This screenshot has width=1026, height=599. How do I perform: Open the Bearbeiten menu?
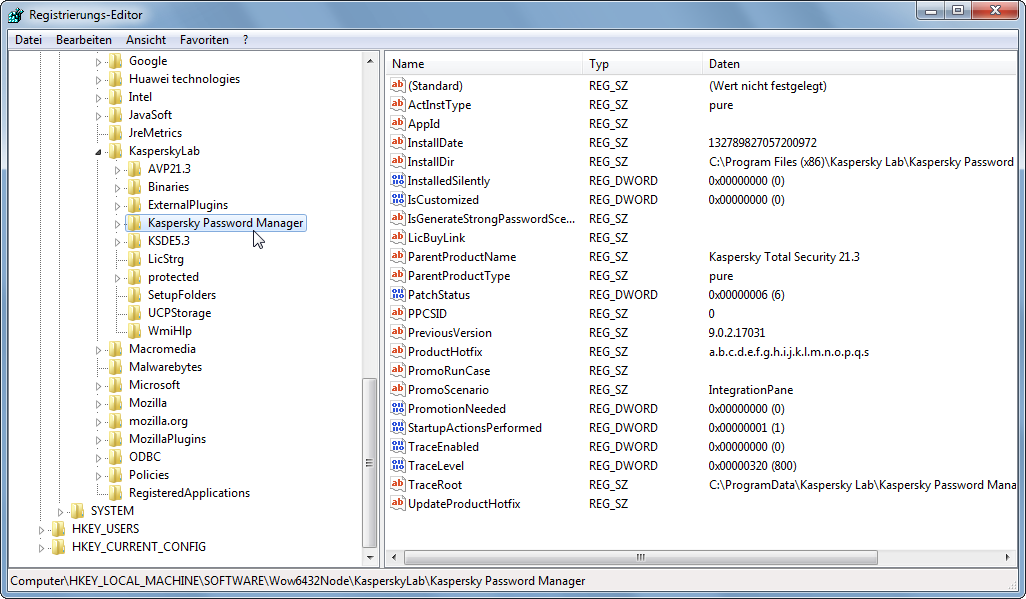[x=84, y=40]
